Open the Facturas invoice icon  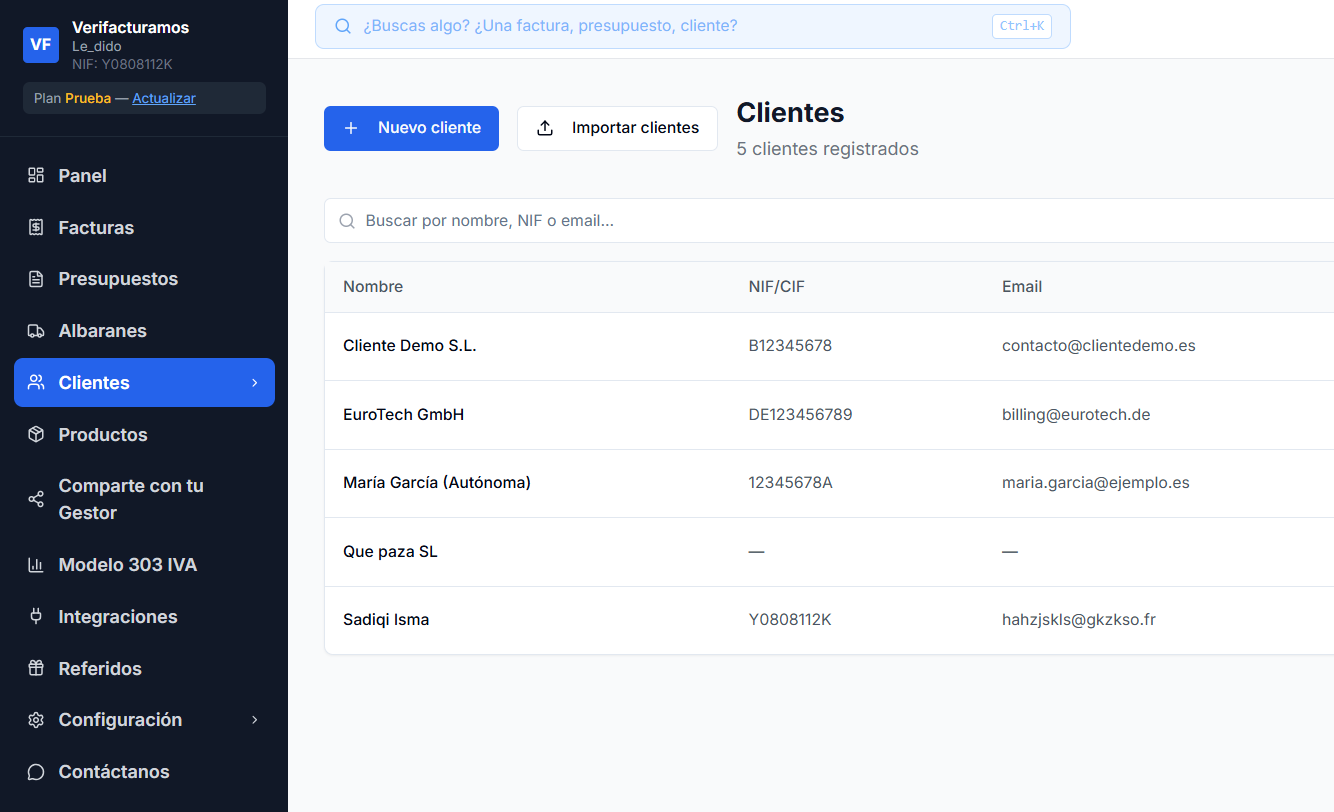(35, 227)
